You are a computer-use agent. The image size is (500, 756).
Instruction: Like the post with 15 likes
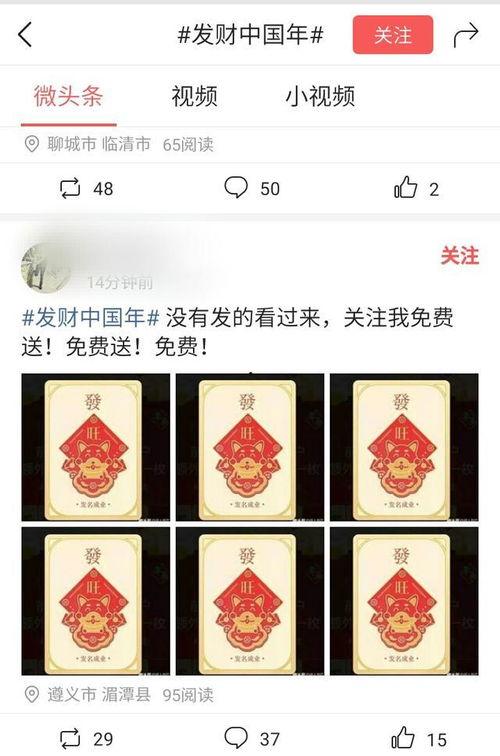click(404, 737)
